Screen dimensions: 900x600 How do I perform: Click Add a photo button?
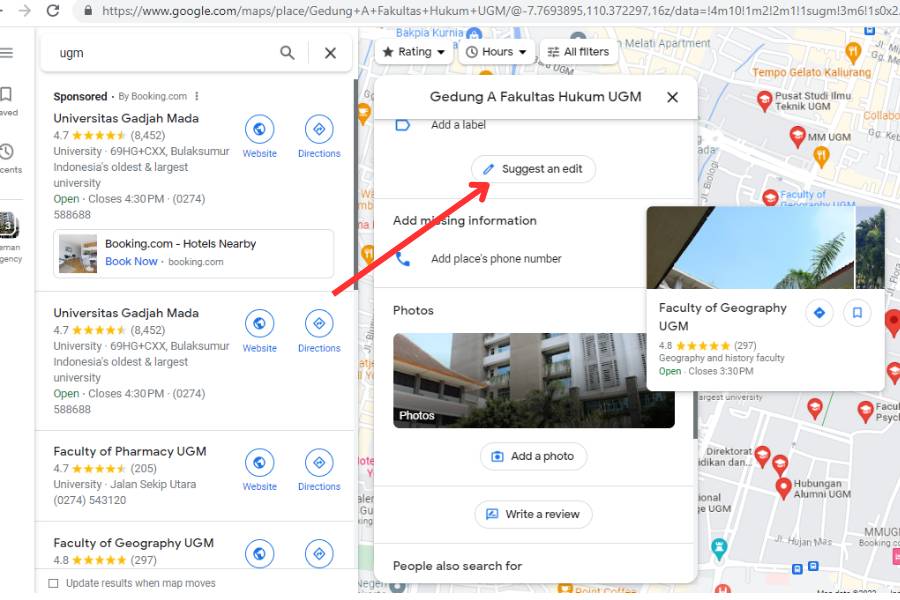pyautogui.click(x=533, y=456)
